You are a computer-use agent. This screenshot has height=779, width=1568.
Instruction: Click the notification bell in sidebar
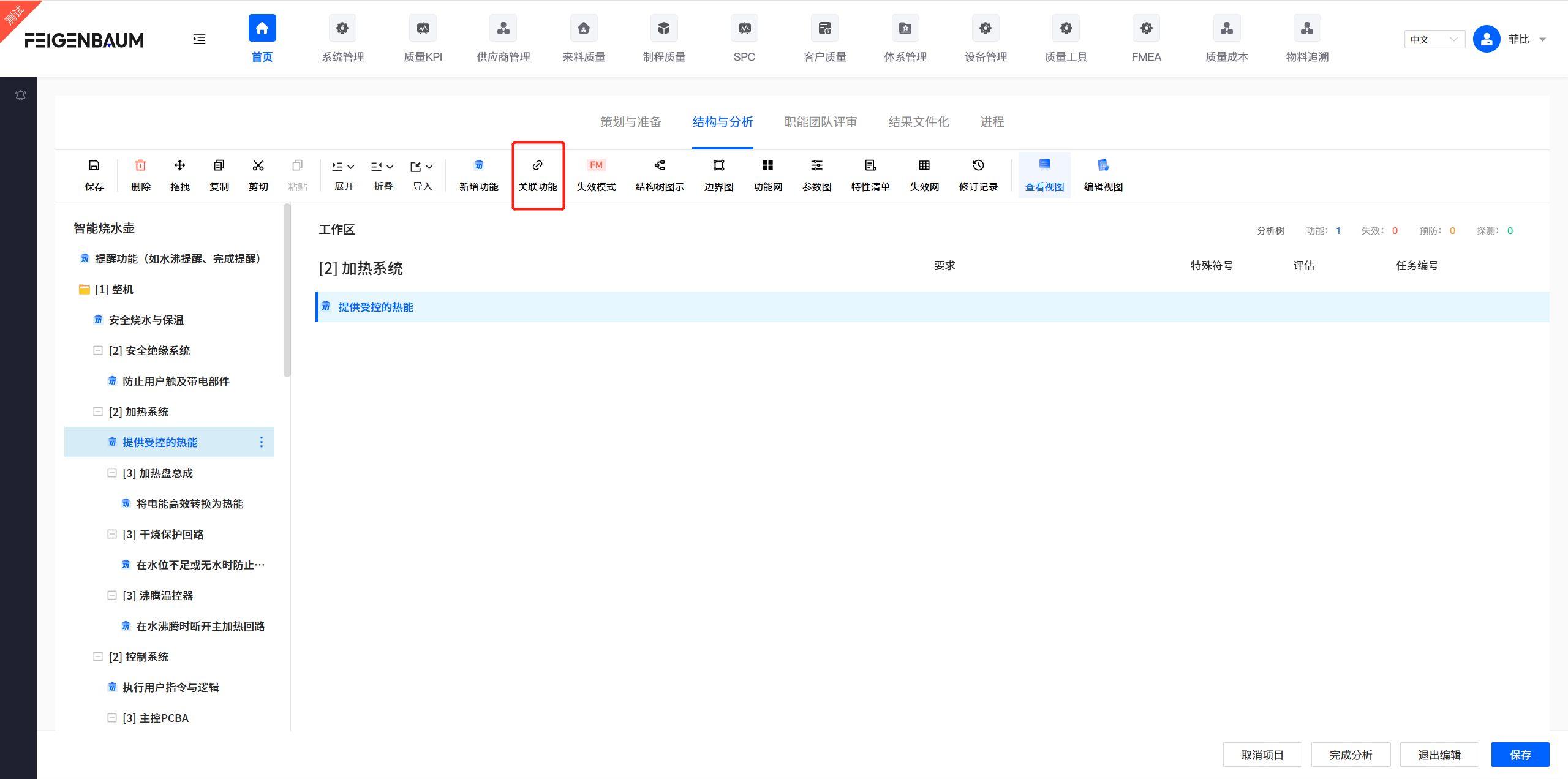pos(20,95)
